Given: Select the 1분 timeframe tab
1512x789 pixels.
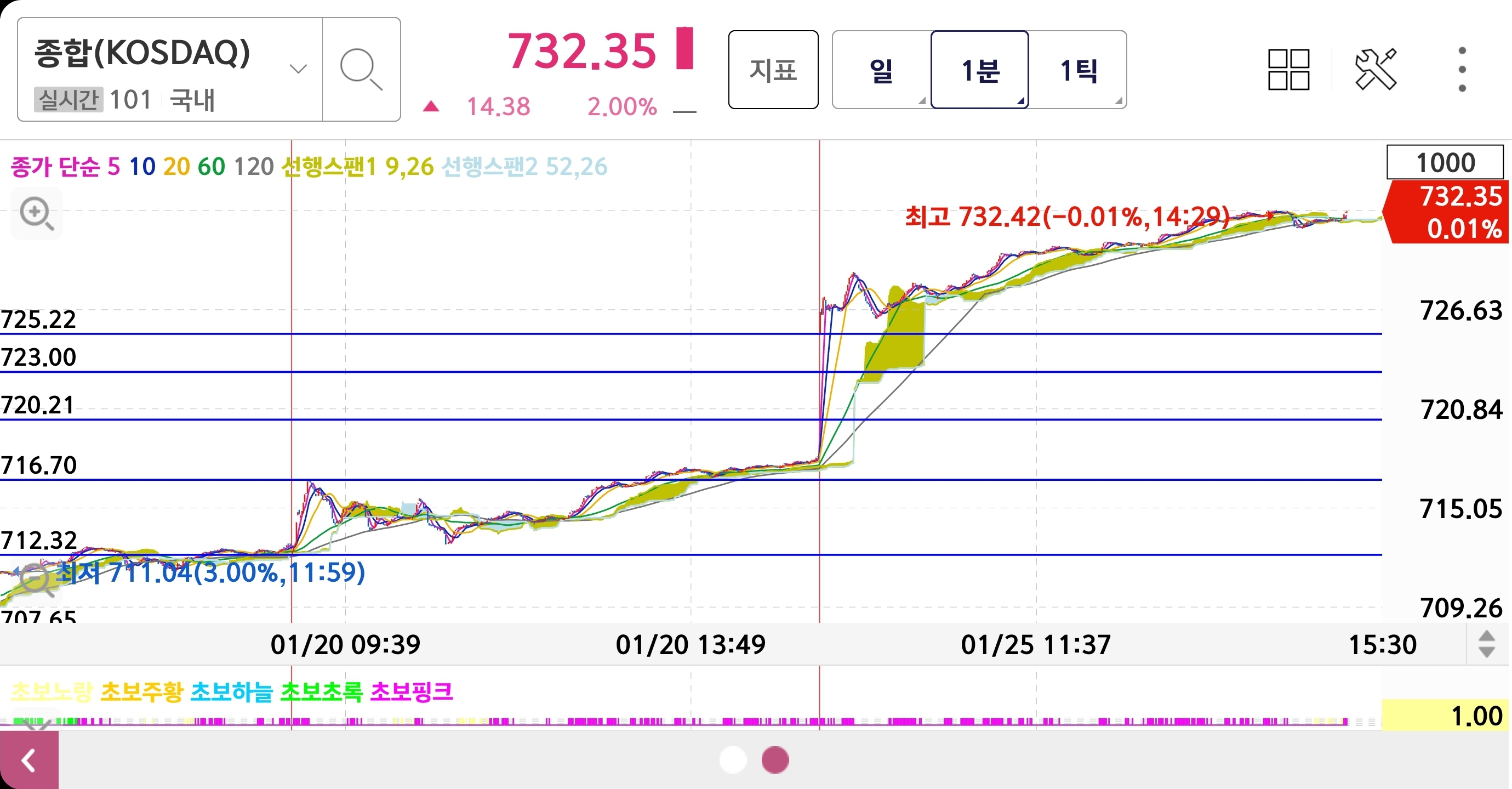Looking at the screenshot, I should 980,70.
